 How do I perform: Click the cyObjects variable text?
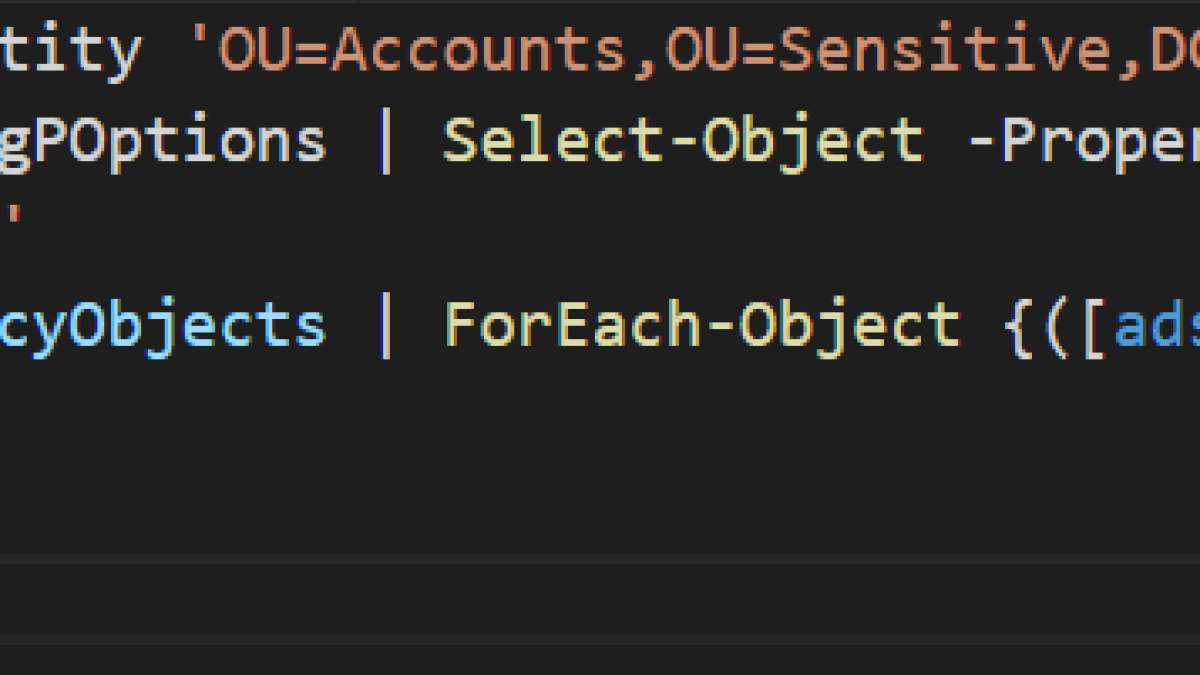[x=163, y=327]
